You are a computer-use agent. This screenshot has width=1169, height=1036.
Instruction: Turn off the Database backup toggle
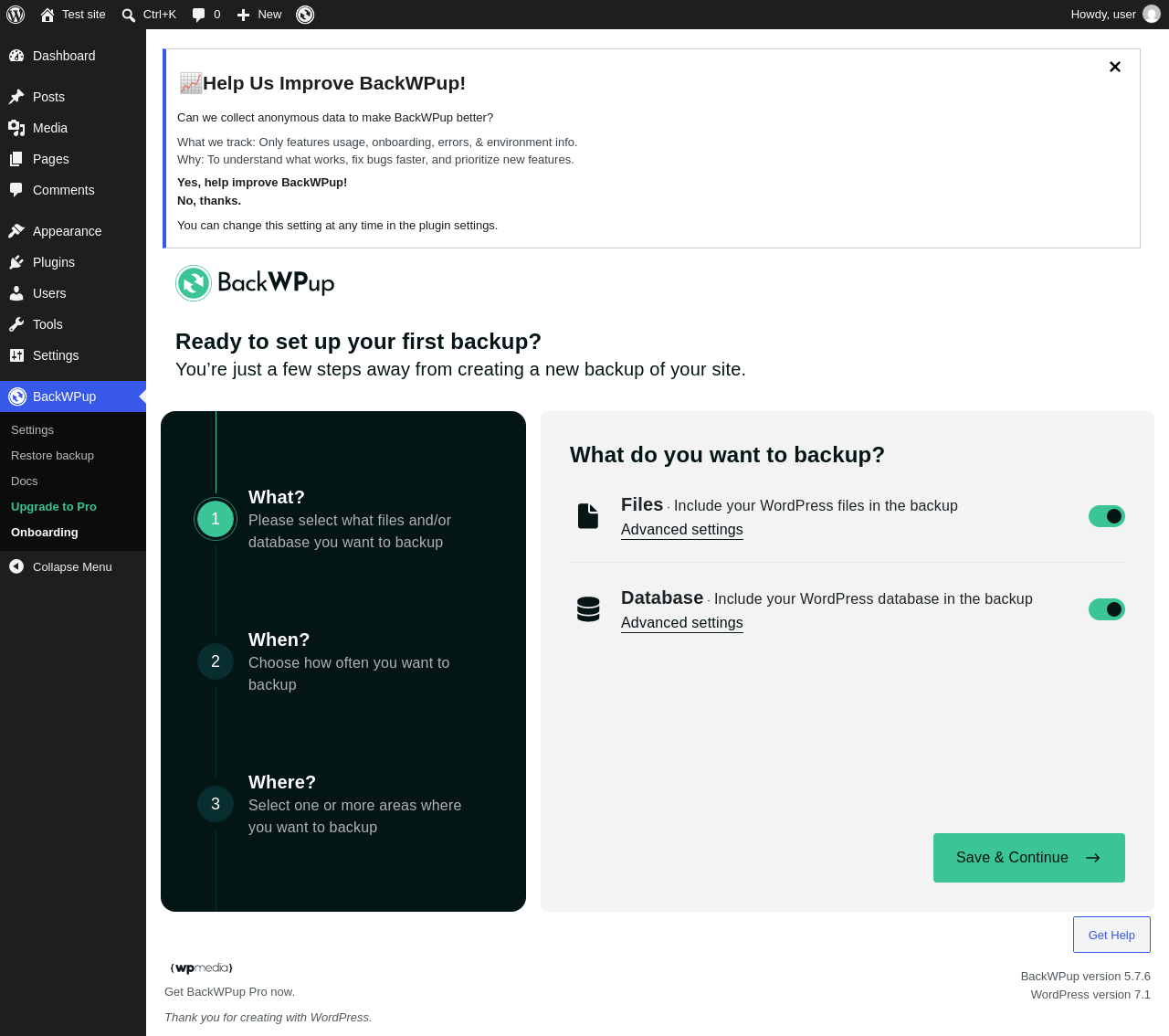1107,609
